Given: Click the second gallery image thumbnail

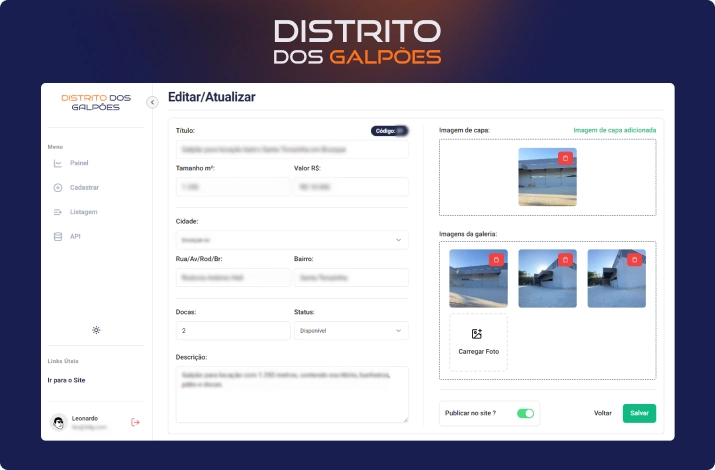Looking at the screenshot, I should [547, 278].
